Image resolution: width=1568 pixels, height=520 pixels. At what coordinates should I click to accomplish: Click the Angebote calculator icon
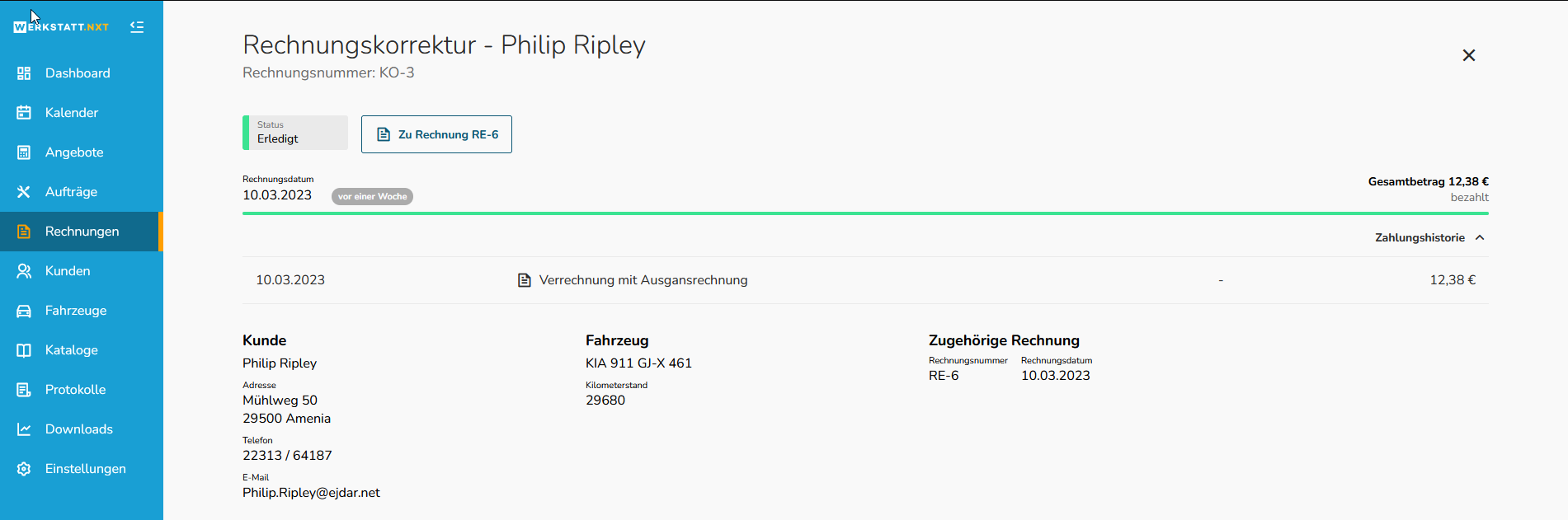(24, 152)
